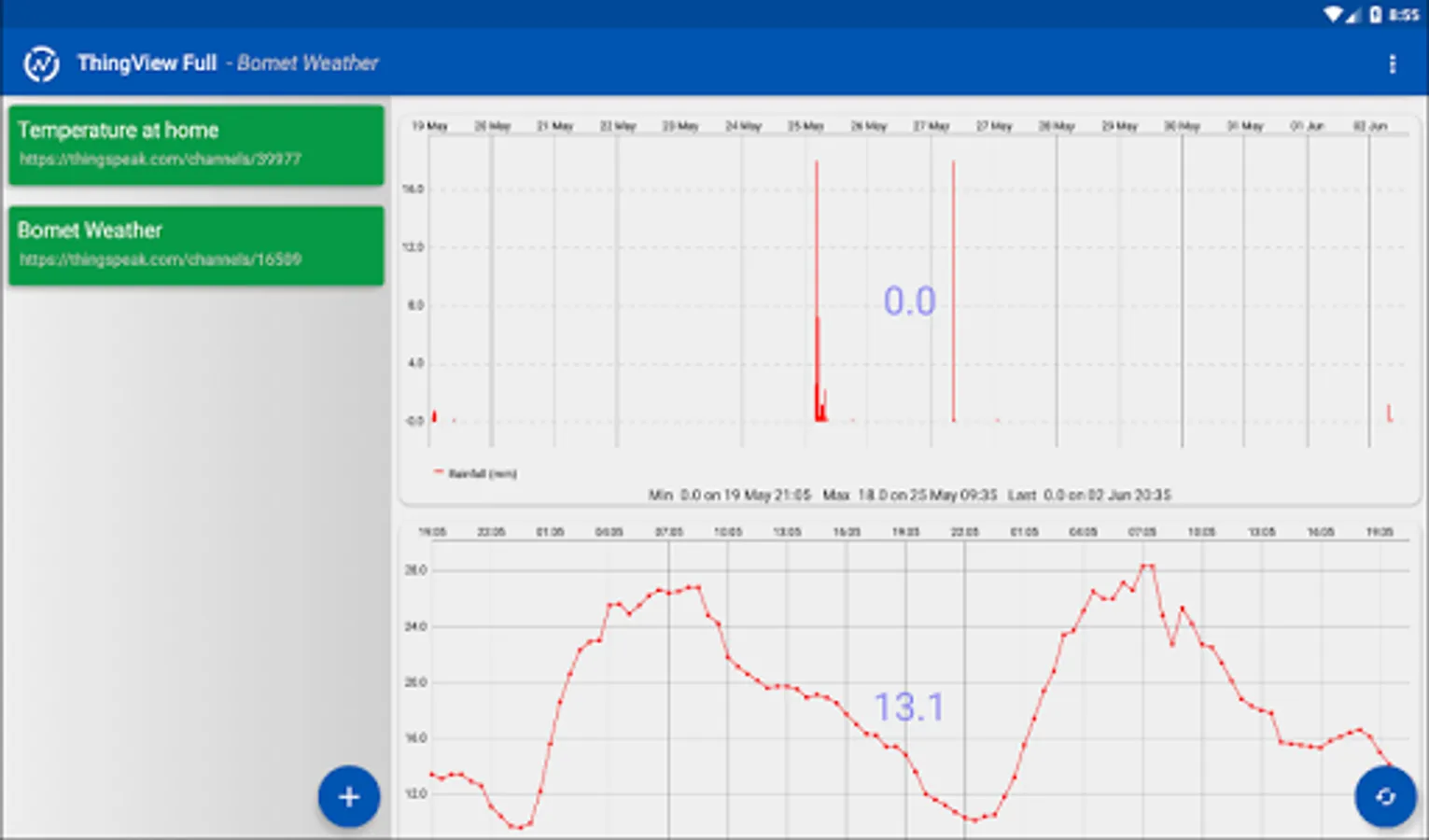Screen dimensions: 1429x840
Task: Click the 21 May date axis label
Action: click(554, 126)
